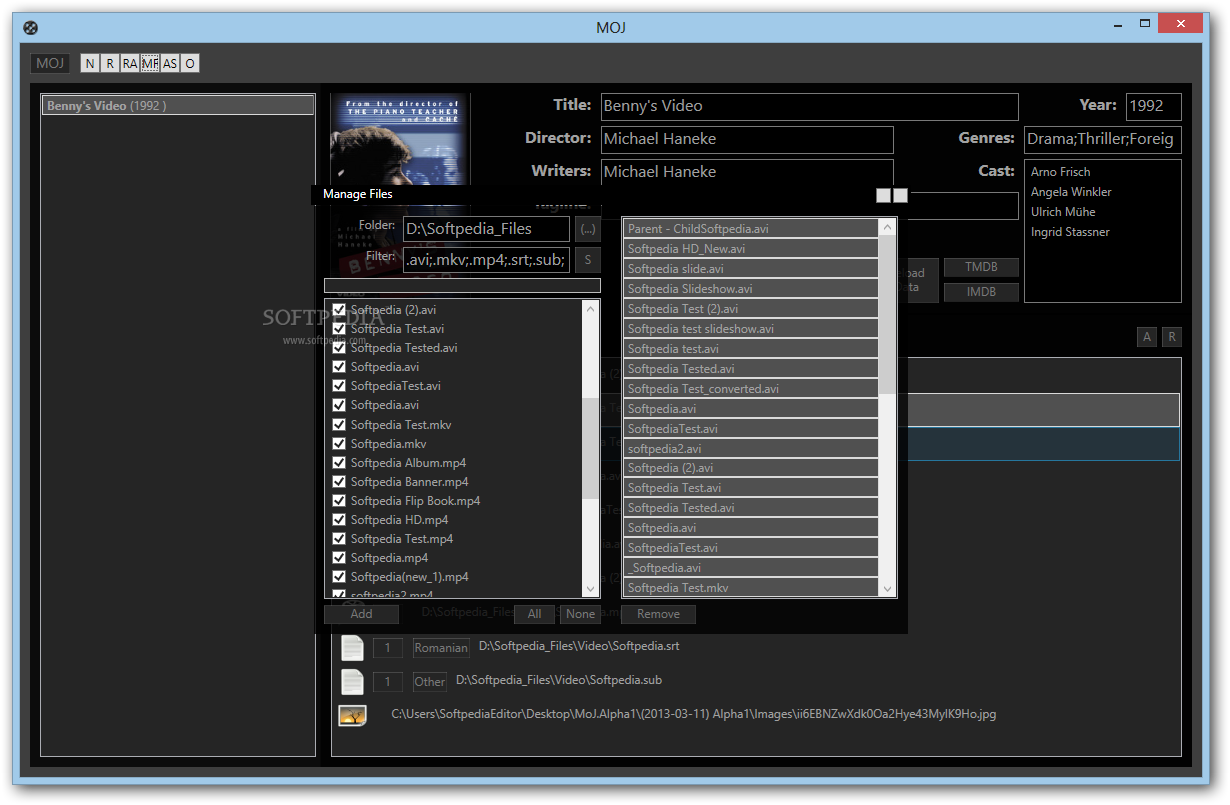Click the IMDB button
1230x805 pixels.
click(981, 292)
